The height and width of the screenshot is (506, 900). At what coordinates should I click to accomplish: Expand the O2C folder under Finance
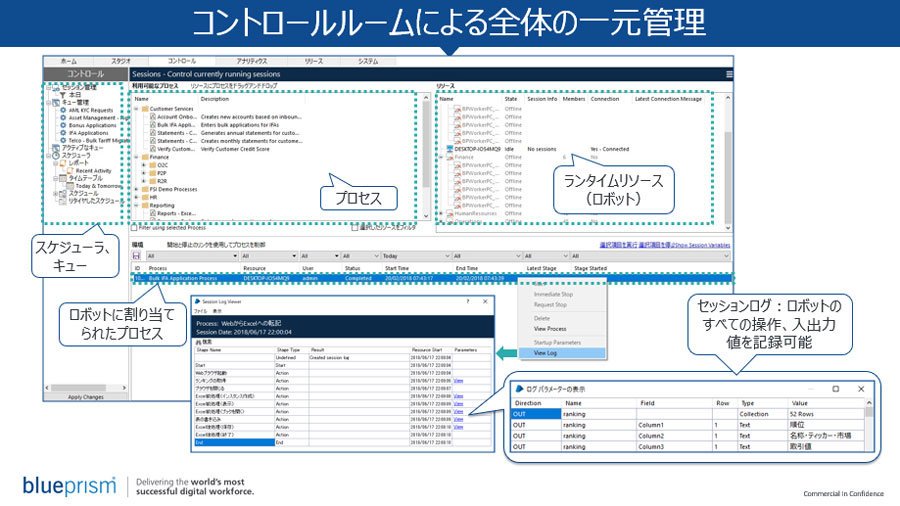(x=144, y=165)
